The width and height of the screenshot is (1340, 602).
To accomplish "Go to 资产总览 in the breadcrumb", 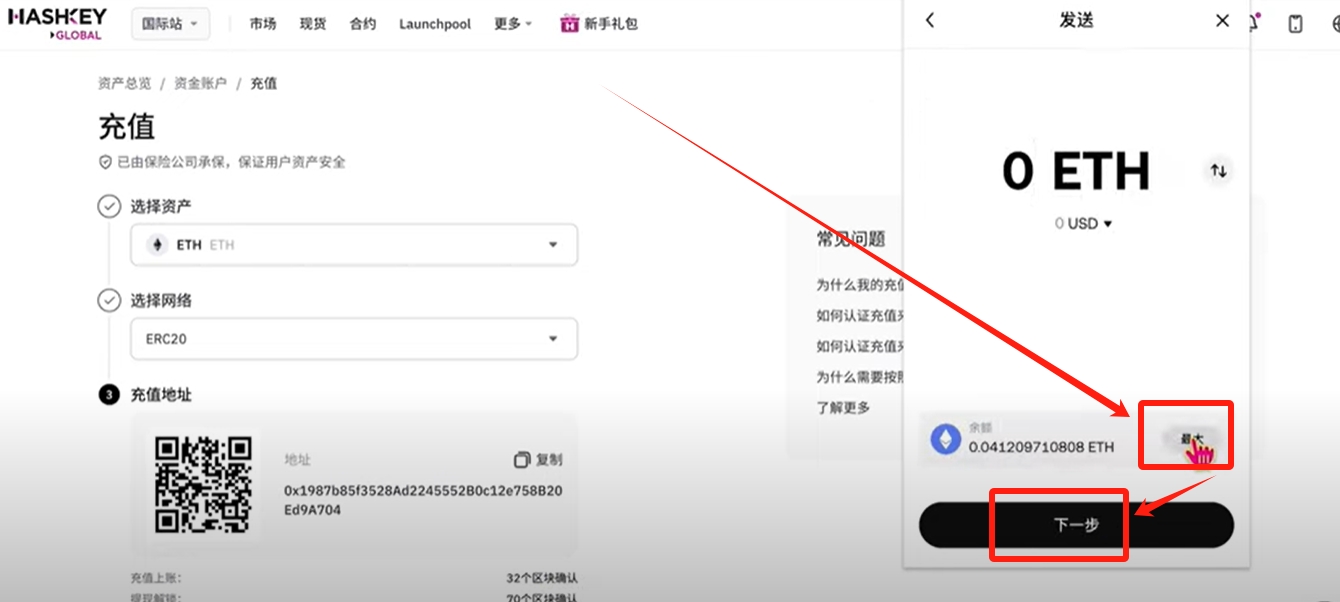I will tap(124, 83).
